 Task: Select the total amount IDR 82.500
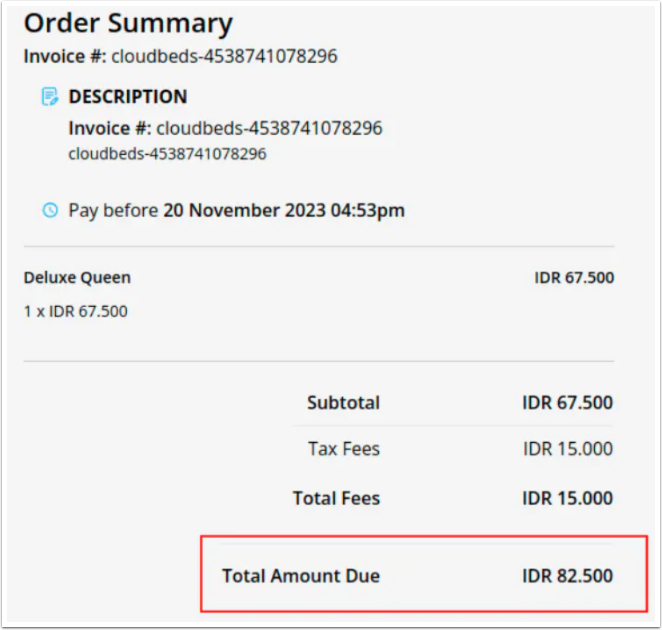click(567, 576)
